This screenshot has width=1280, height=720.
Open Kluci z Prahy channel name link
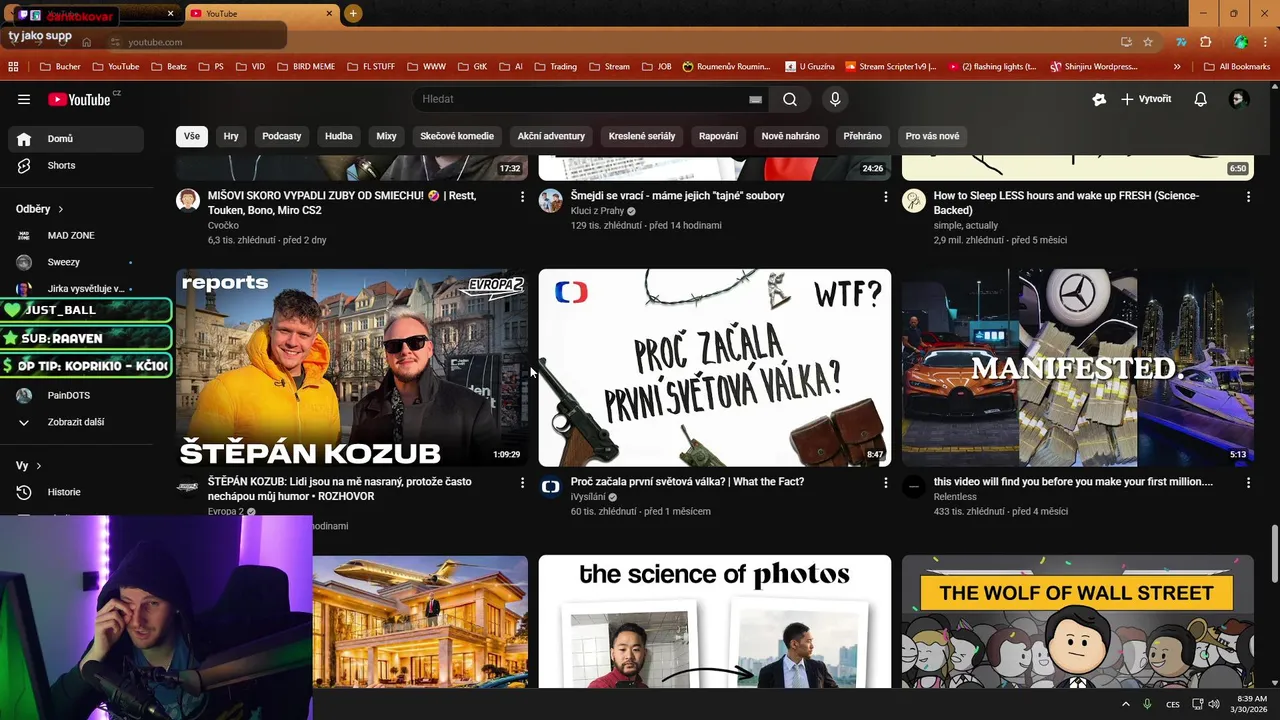(x=597, y=211)
